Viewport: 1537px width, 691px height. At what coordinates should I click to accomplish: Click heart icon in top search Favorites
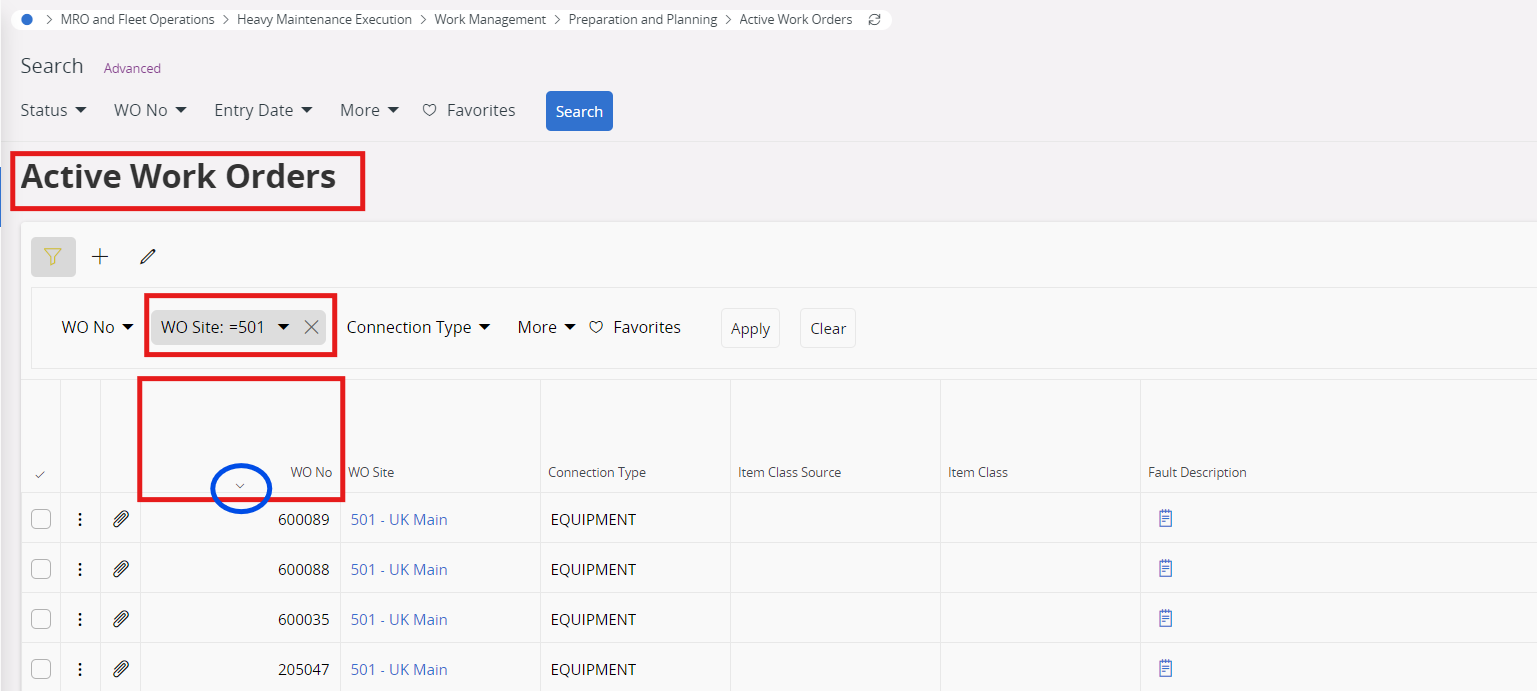(x=430, y=110)
